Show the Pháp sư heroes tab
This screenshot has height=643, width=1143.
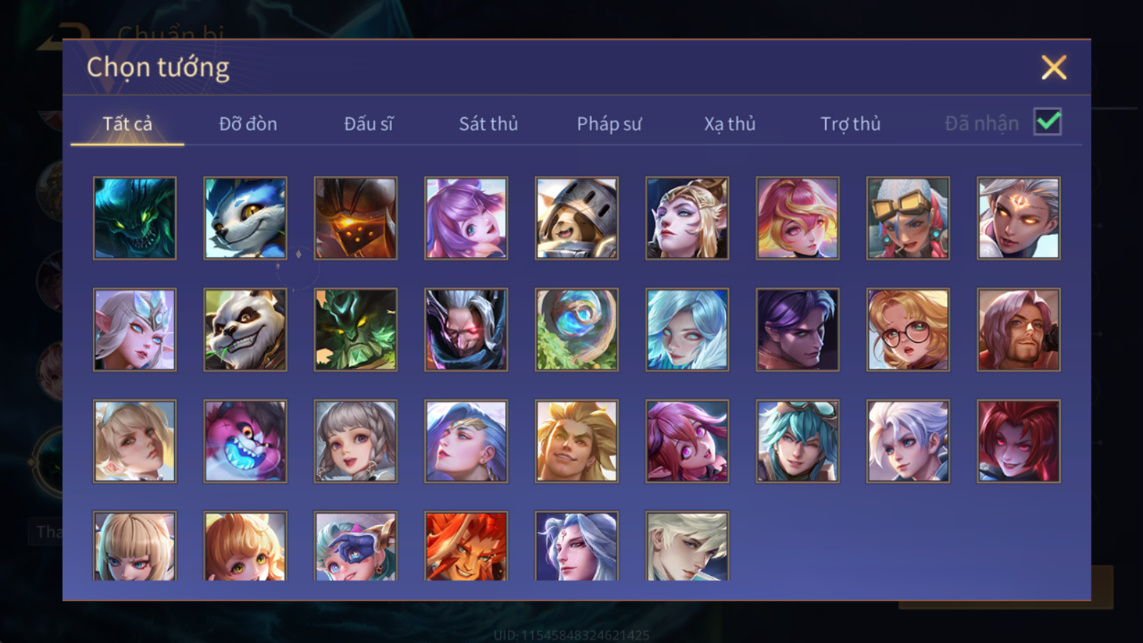pyautogui.click(x=609, y=124)
